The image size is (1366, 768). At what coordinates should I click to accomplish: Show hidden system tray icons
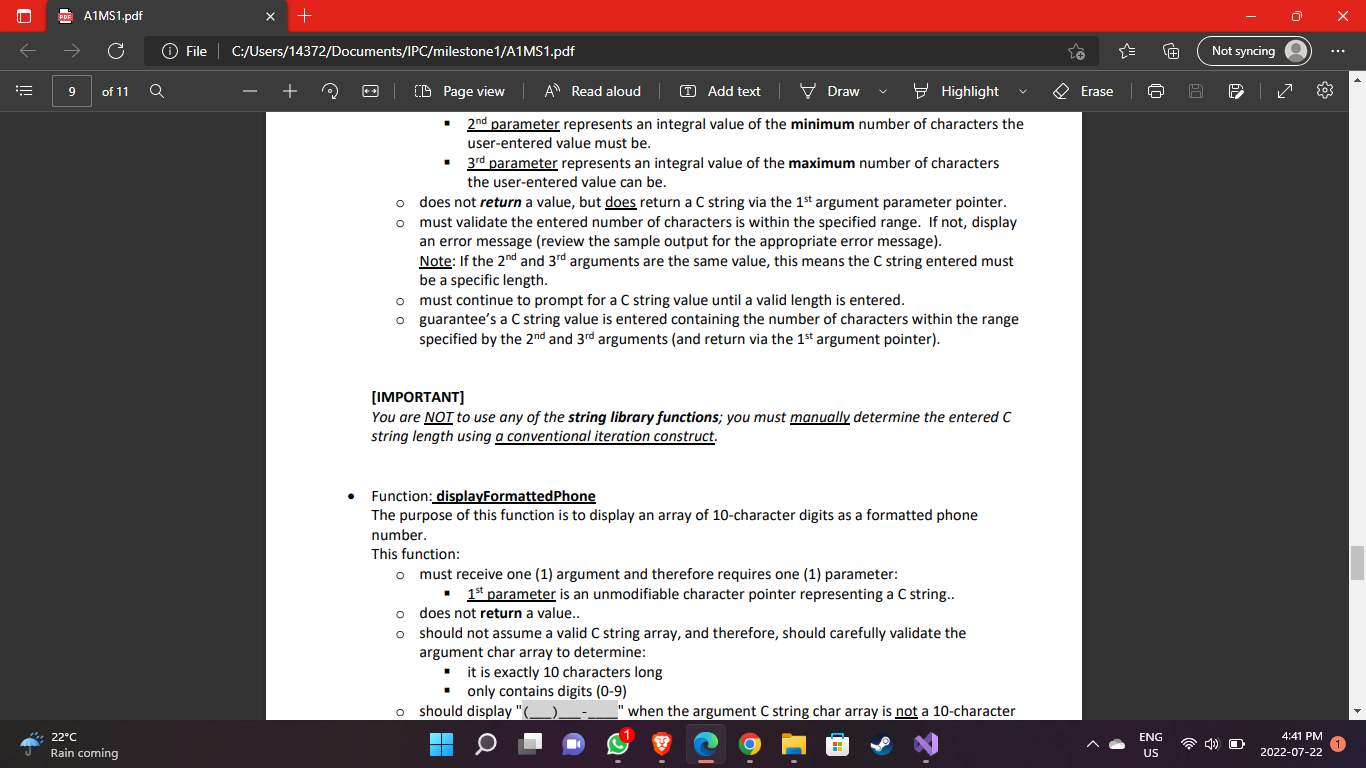1092,744
